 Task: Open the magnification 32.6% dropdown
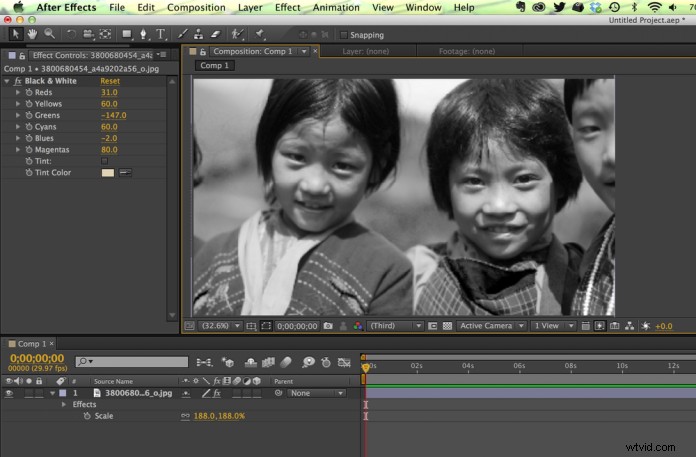tap(220, 326)
